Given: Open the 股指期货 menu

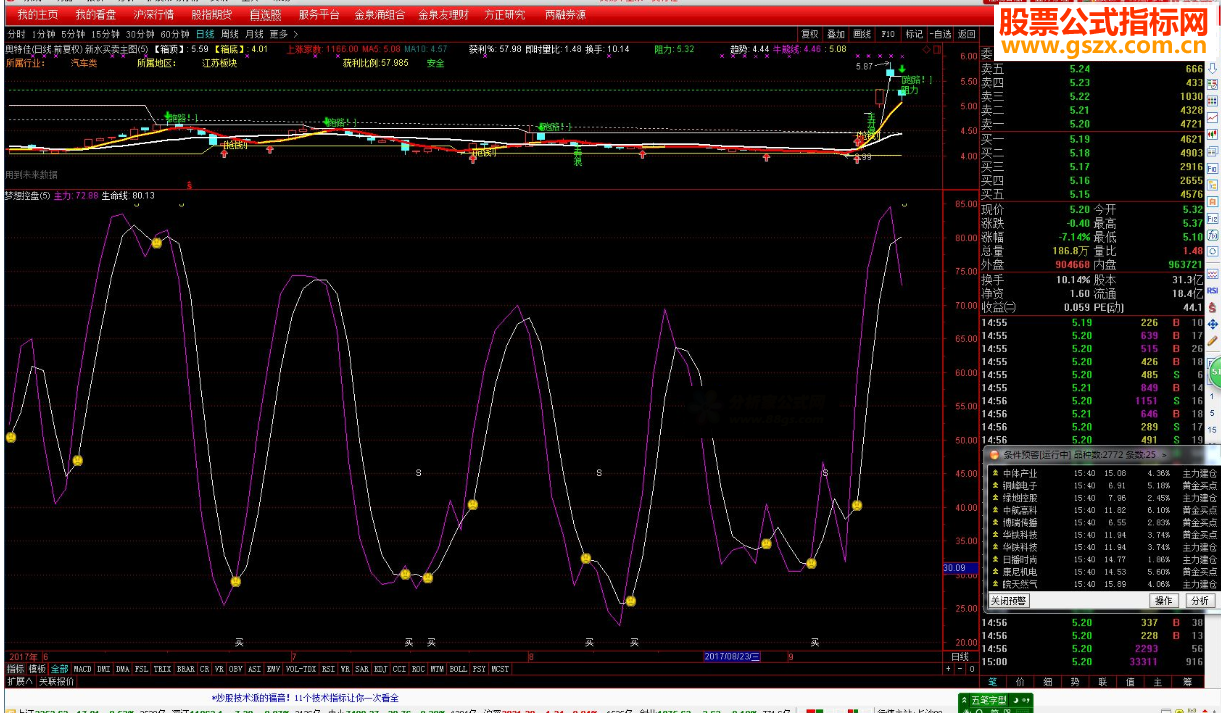Looking at the screenshot, I should (x=211, y=15).
